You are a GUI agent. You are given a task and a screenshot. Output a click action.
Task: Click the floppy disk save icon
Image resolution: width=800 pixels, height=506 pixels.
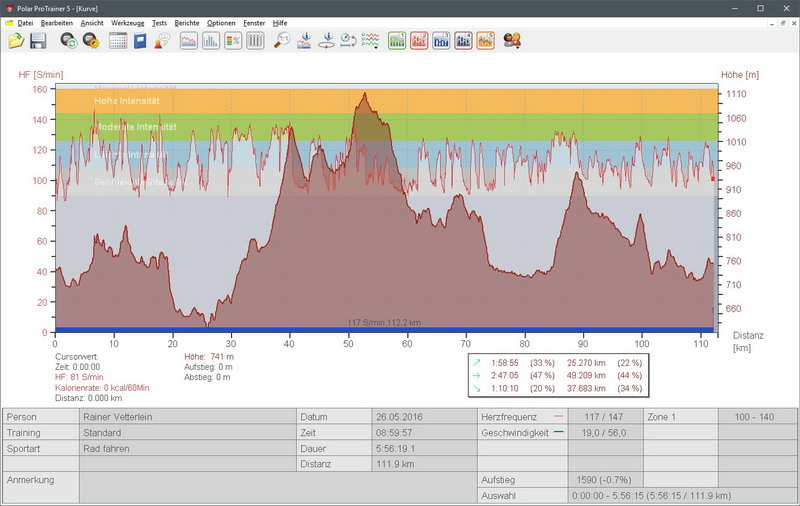tap(38, 41)
